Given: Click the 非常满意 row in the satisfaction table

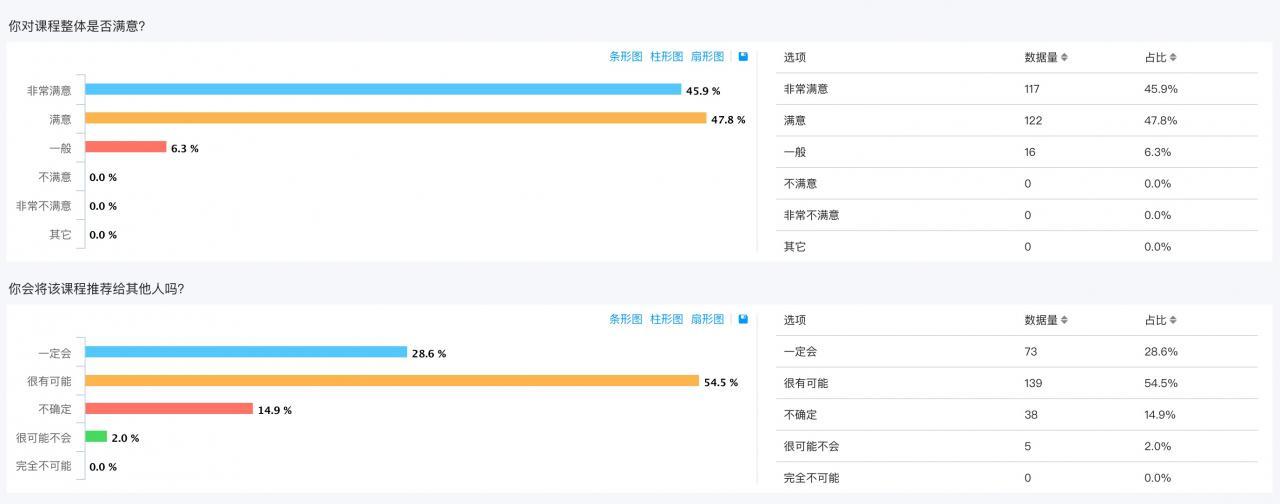Looking at the screenshot, I should click(x=1017, y=89).
